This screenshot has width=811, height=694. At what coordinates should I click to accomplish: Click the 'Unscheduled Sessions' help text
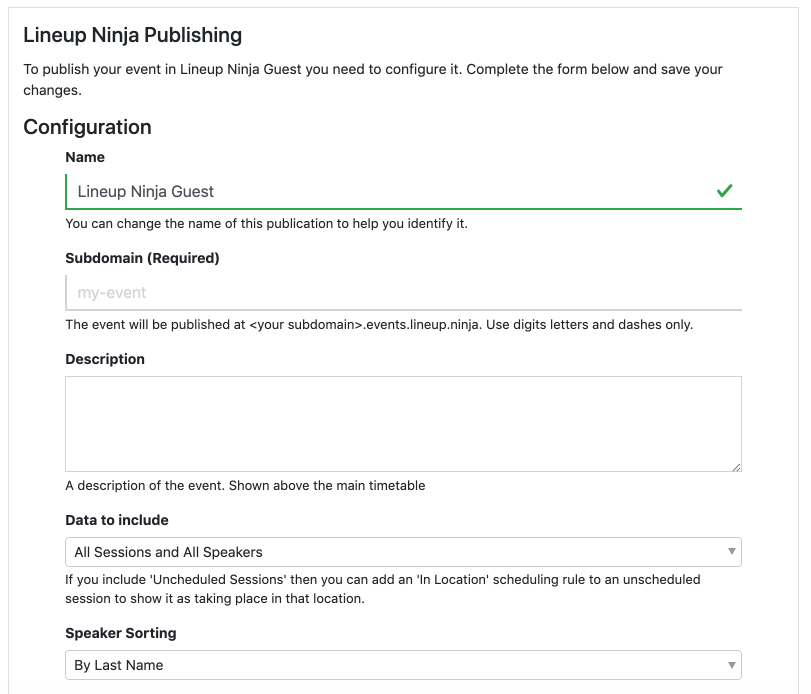click(x=383, y=589)
